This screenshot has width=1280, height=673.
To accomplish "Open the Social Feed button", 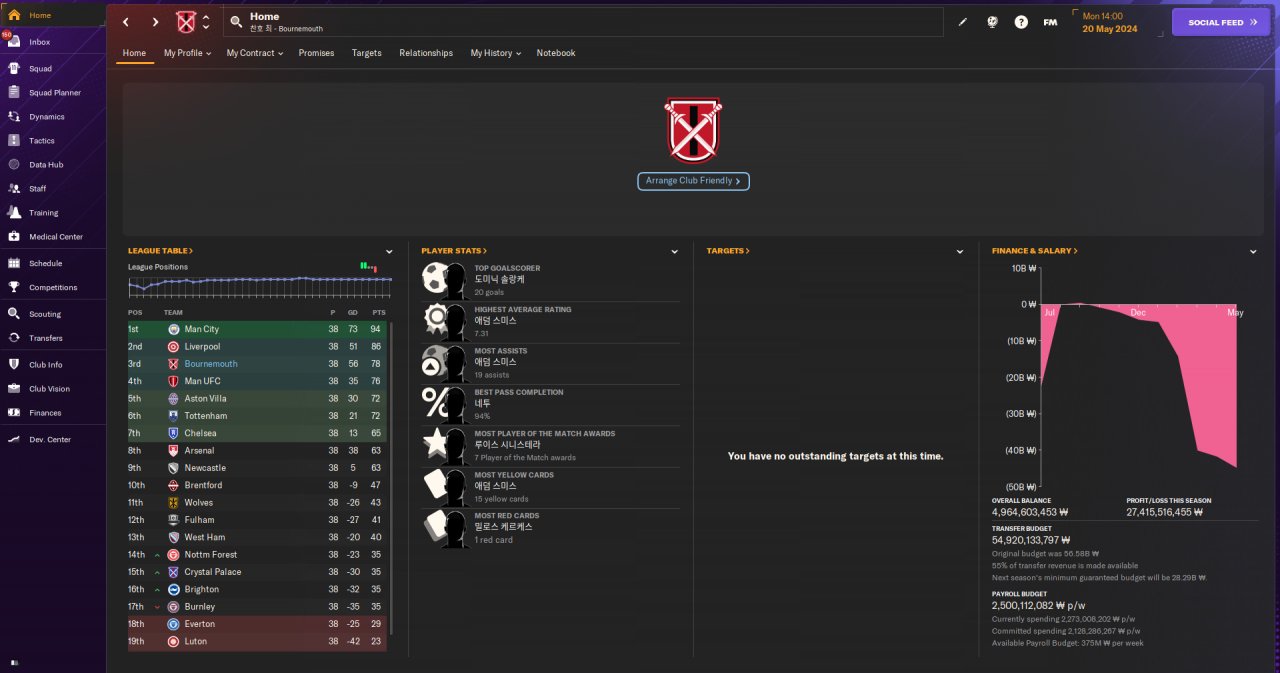I will 1221,22.
